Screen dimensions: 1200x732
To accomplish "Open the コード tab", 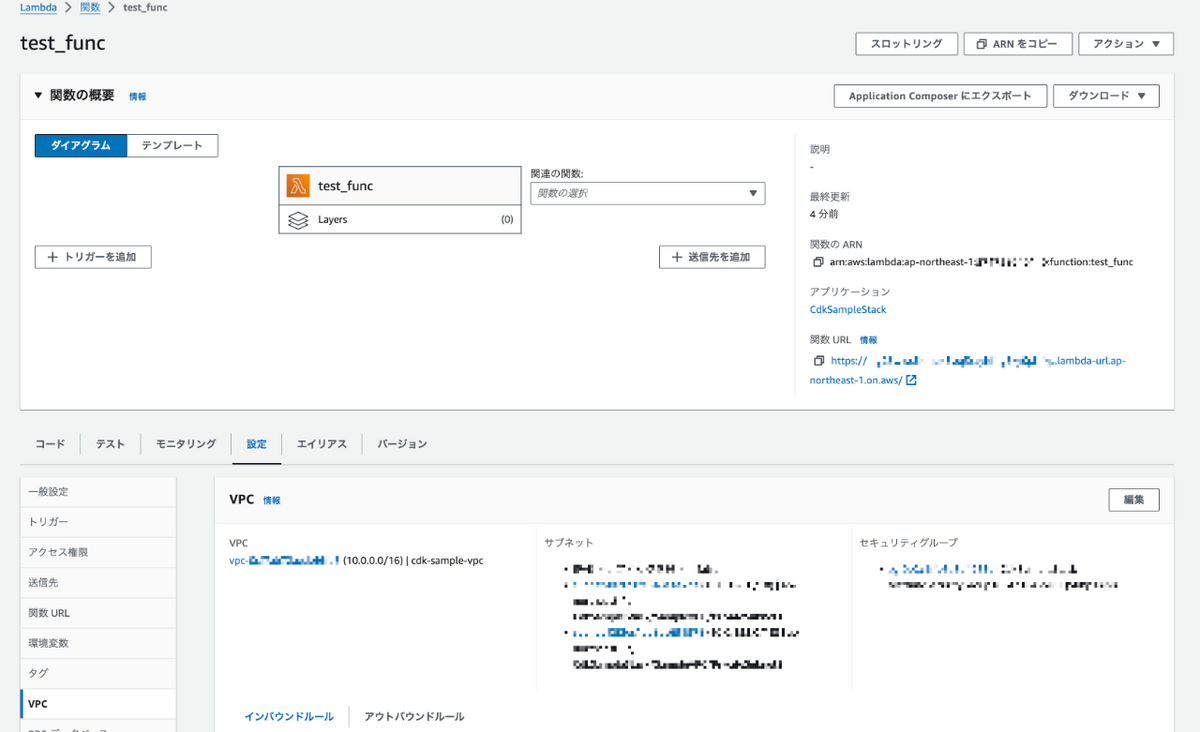I will tap(50, 444).
